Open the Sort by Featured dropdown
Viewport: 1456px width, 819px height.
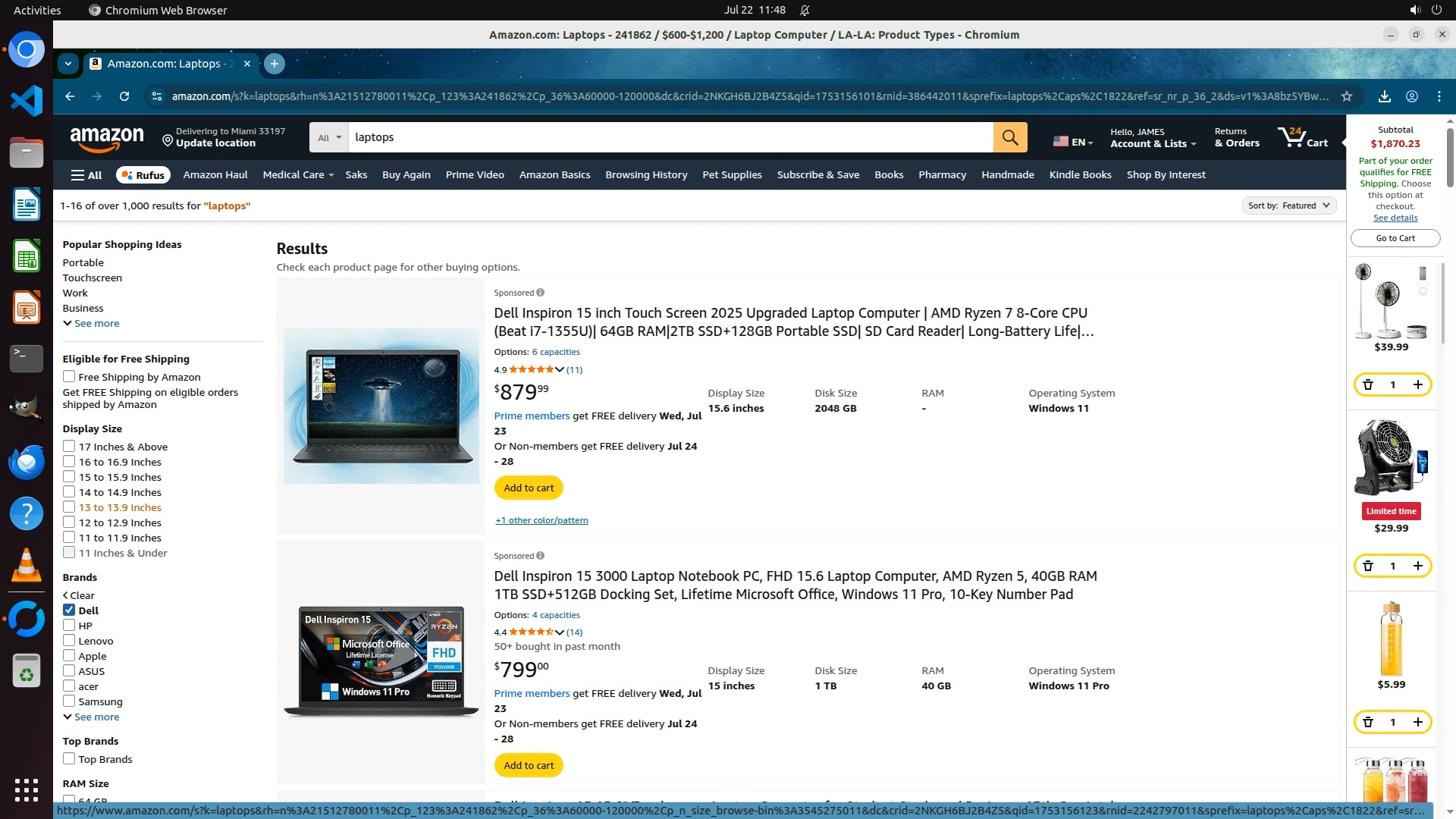(x=1288, y=206)
